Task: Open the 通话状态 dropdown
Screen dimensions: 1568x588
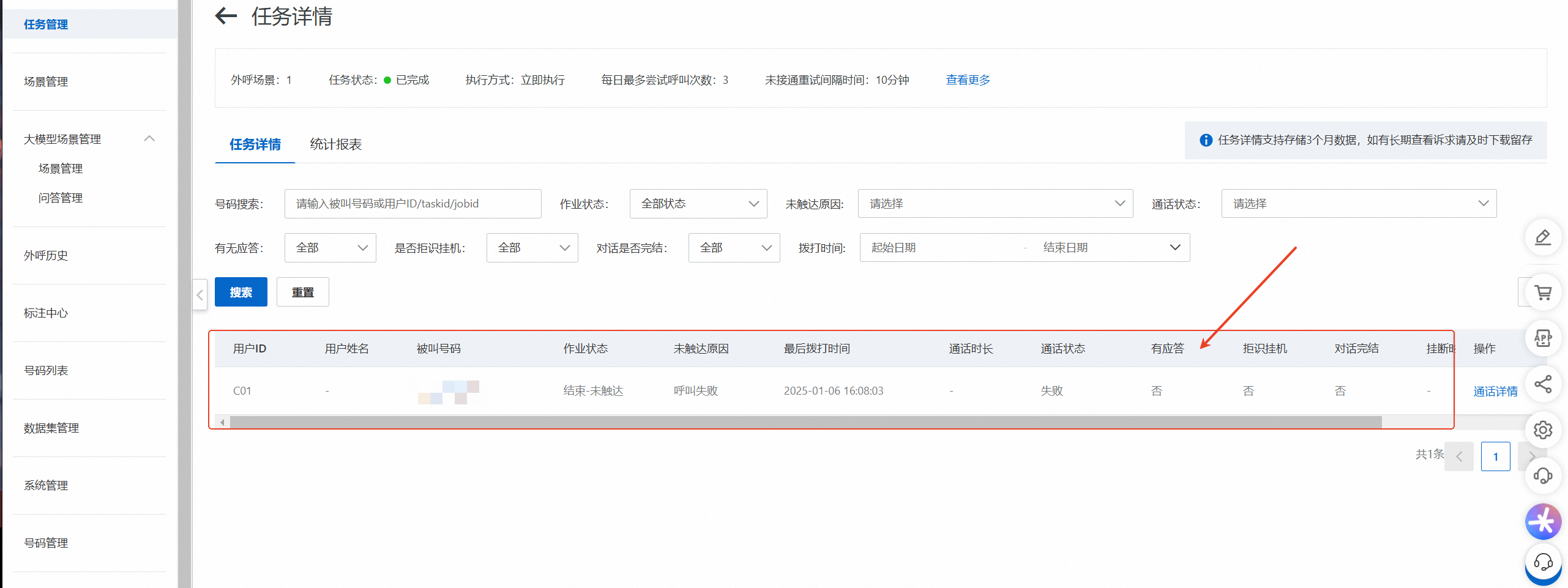Action: [x=1359, y=204]
